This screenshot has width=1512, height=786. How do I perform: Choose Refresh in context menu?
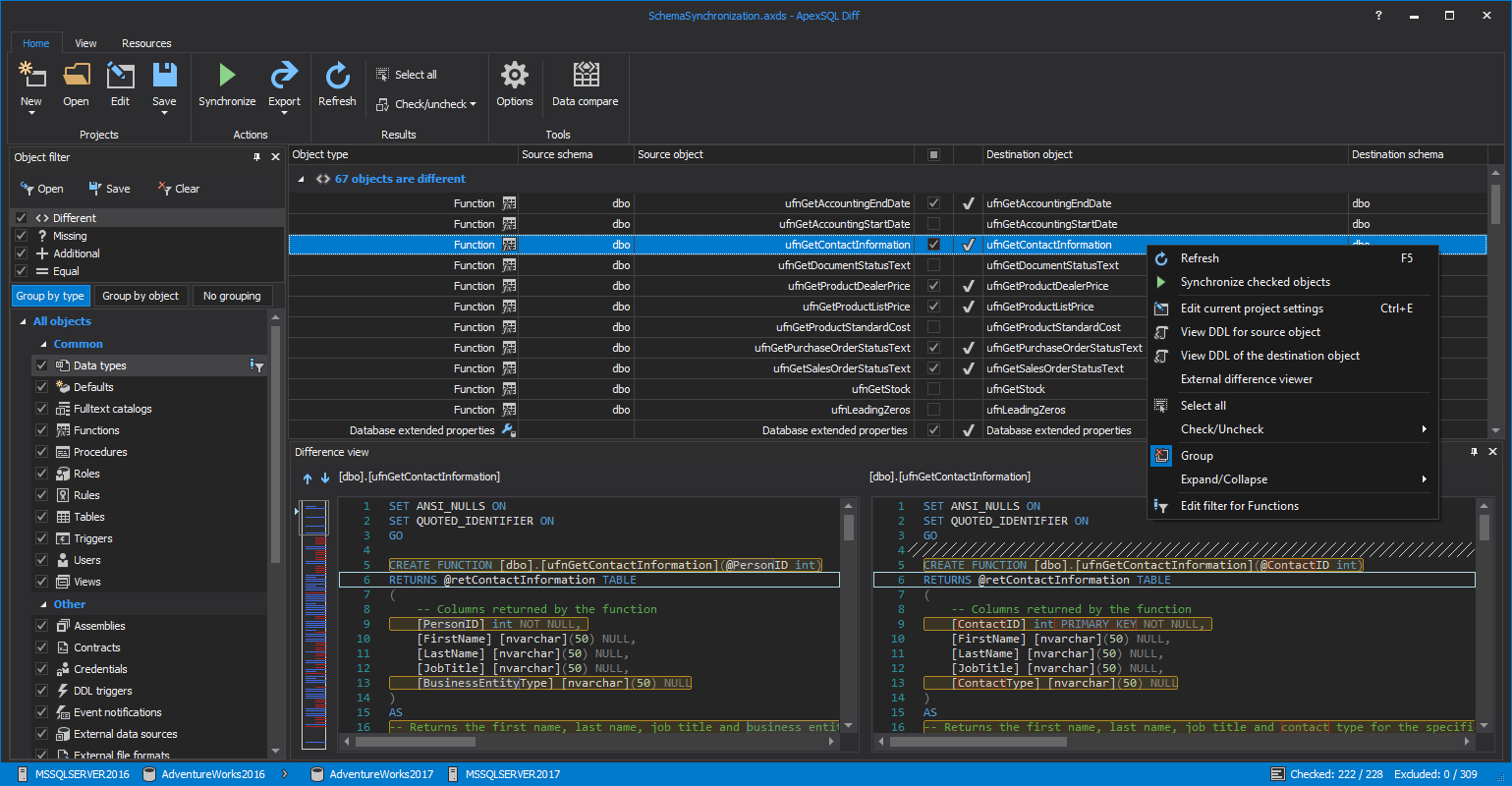point(1293,258)
